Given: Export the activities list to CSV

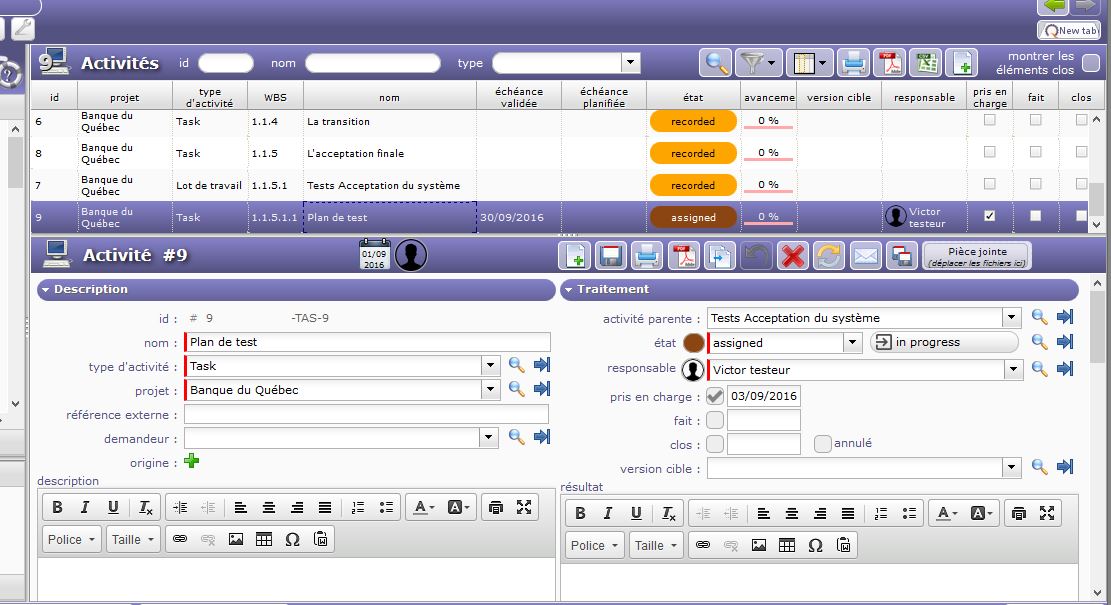Looking at the screenshot, I should (925, 63).
